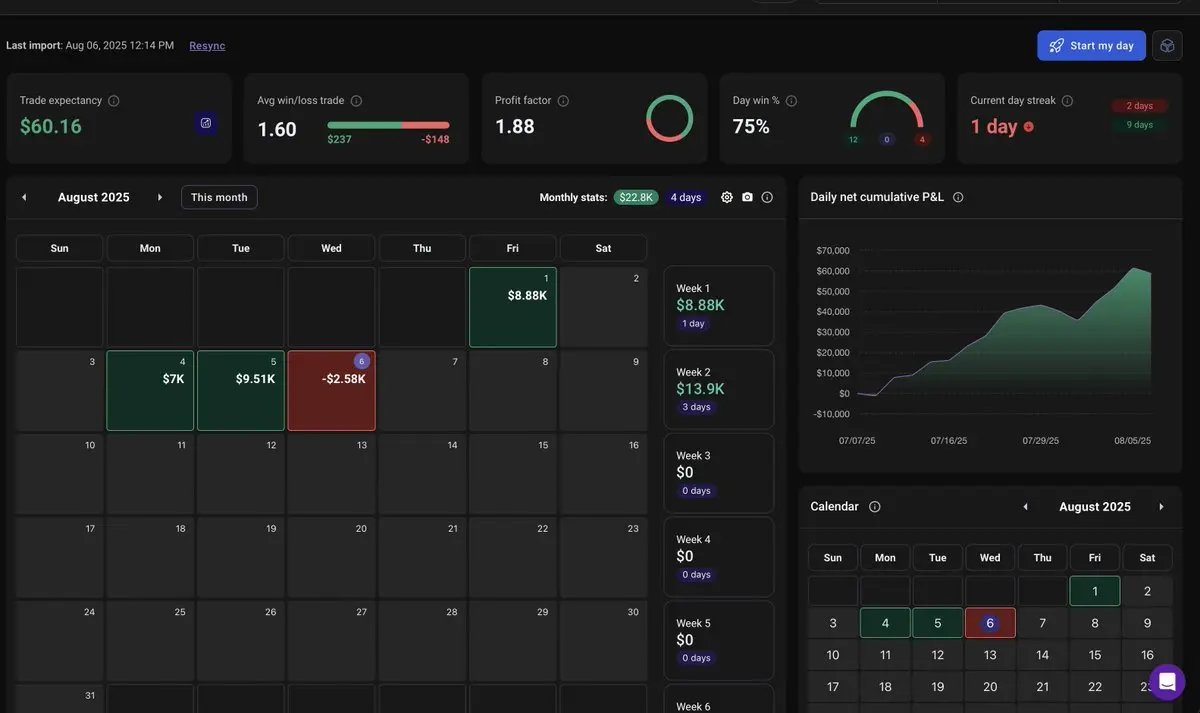
Task: Open the purple icon button in Trade expectancy card
Action: 206,123
